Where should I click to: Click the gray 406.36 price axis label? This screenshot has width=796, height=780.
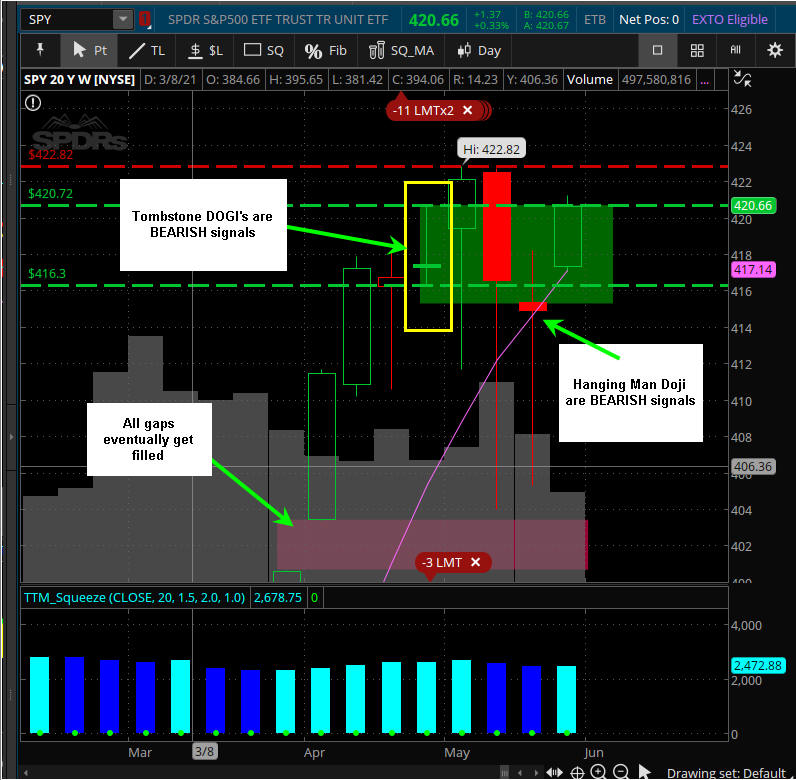pos(753,466)
